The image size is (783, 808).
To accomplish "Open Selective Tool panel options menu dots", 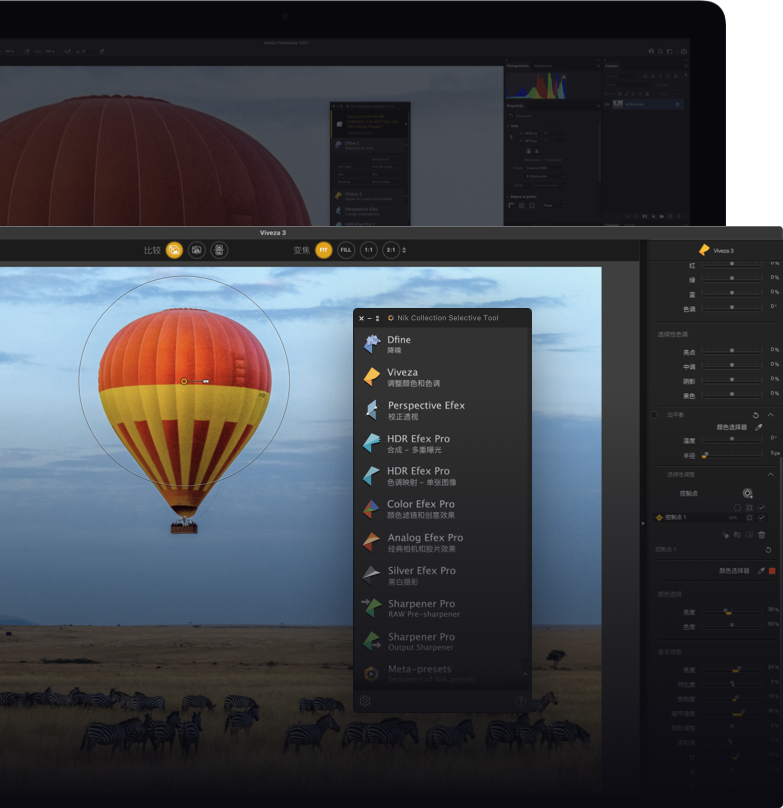I will click(377, 318).
